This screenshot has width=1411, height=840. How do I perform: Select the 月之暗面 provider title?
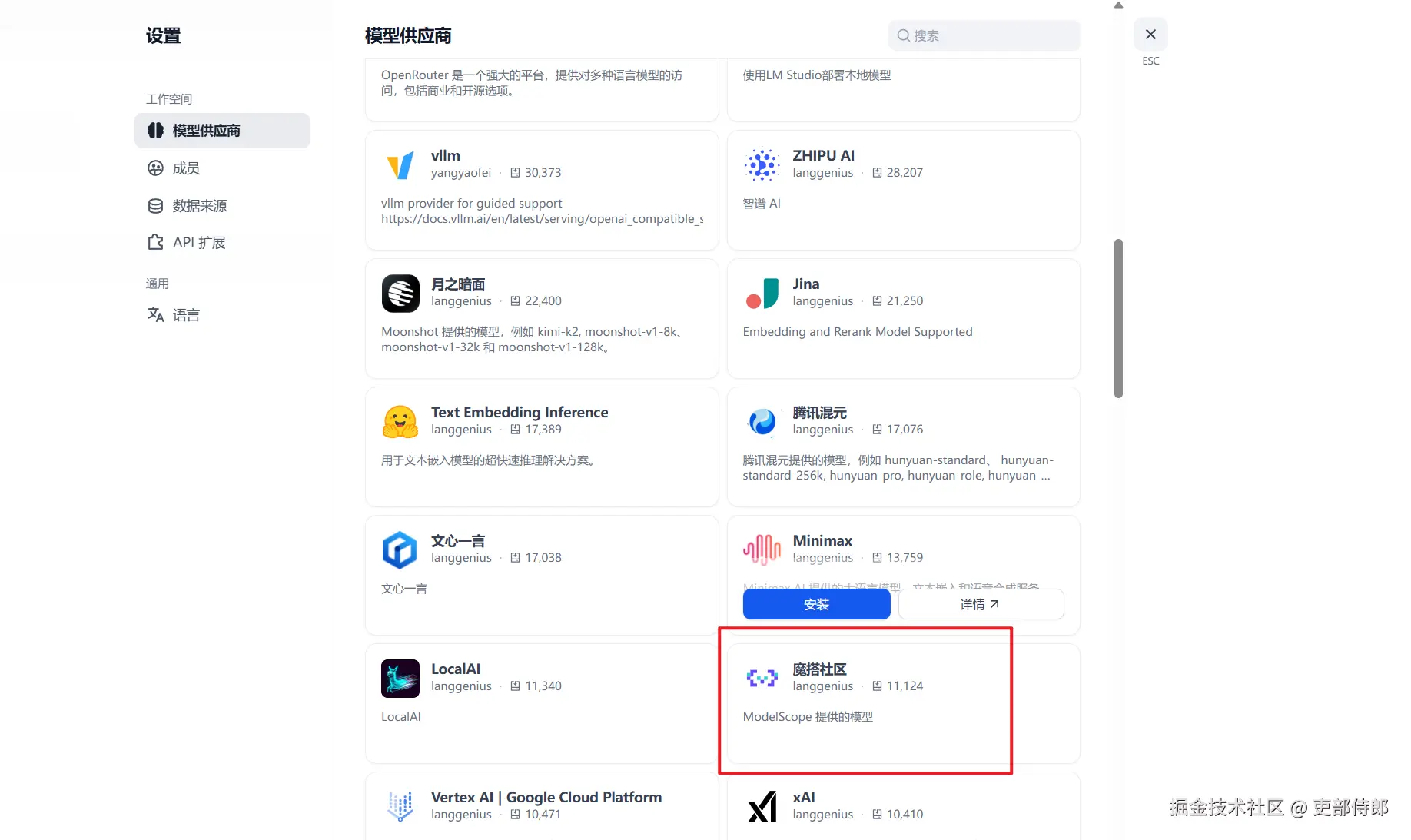pos(458,284)
